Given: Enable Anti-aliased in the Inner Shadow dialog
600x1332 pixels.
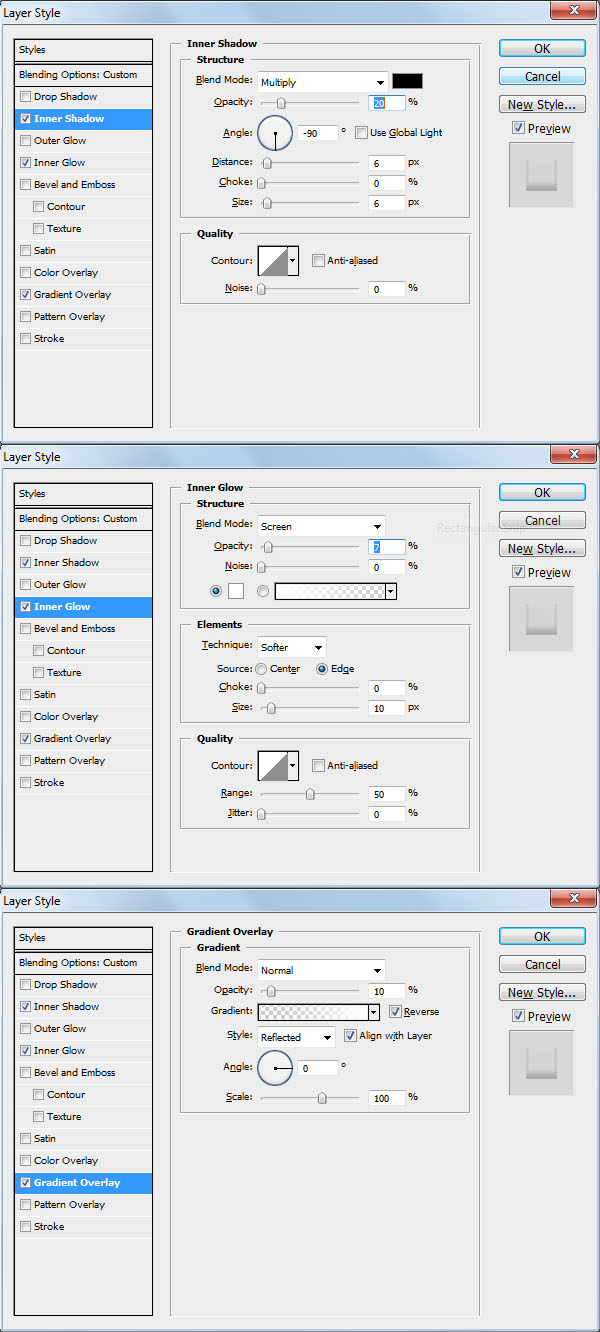Looking at the screenshot, I should tap(318, 261).
